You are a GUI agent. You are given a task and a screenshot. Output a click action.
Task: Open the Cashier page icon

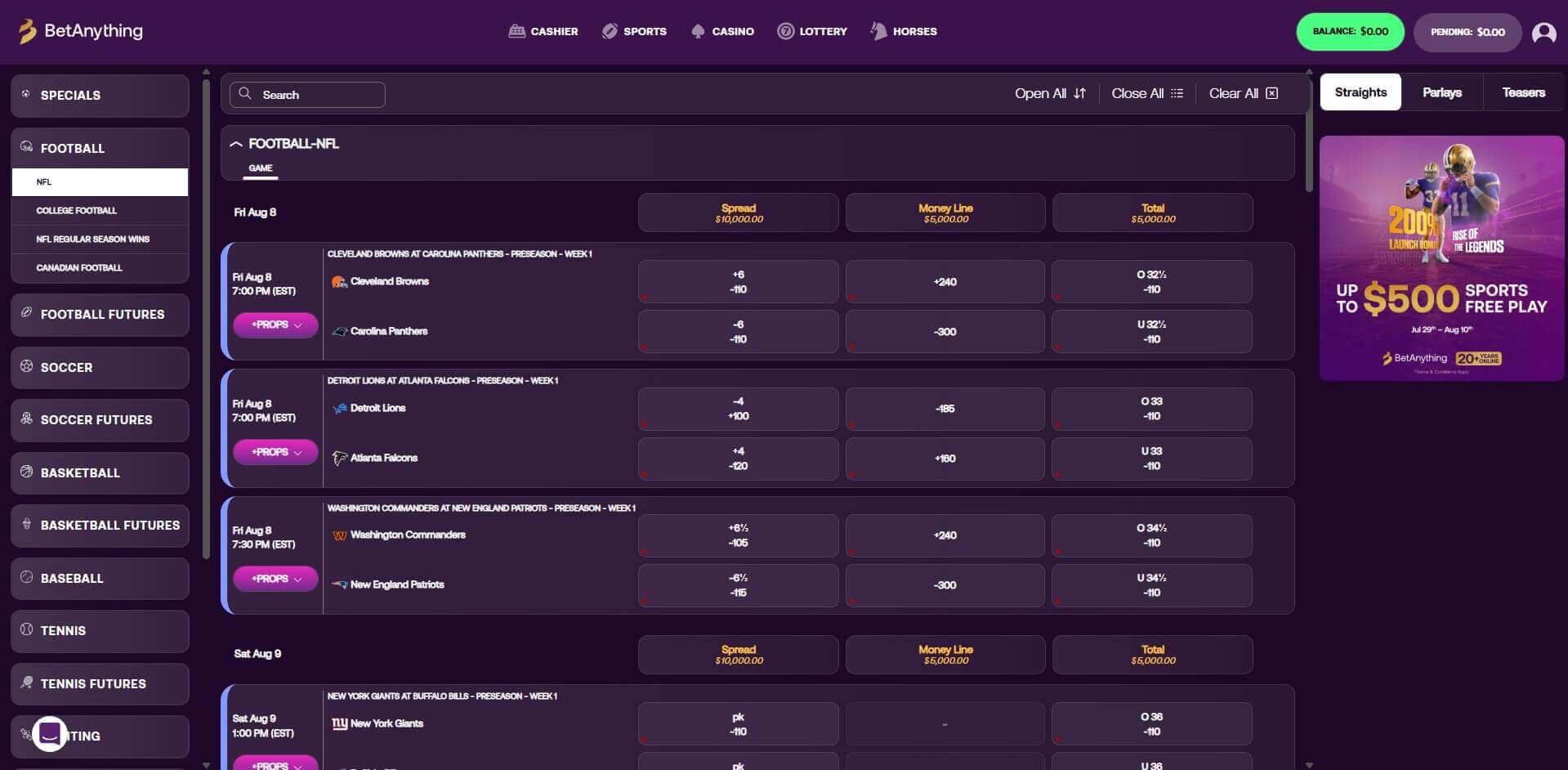[x=516, y=31]
